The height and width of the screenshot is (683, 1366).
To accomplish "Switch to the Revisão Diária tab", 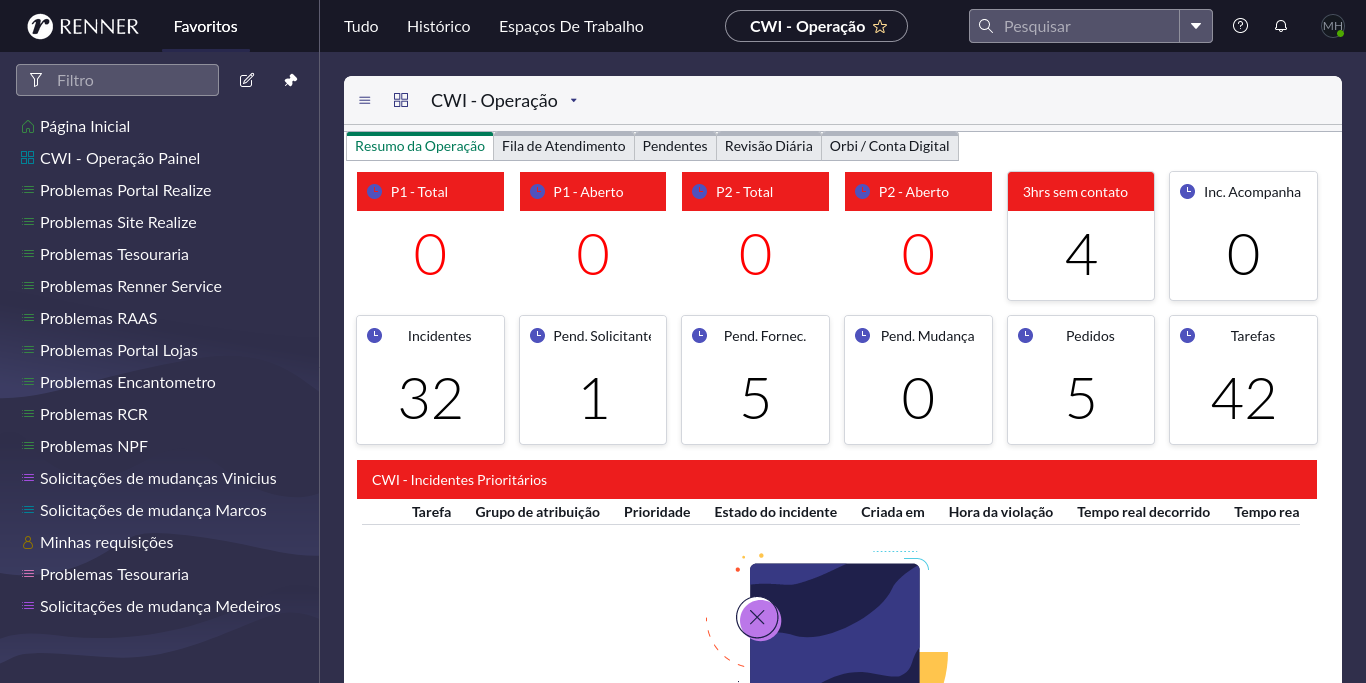I will [x=769, y=146].
